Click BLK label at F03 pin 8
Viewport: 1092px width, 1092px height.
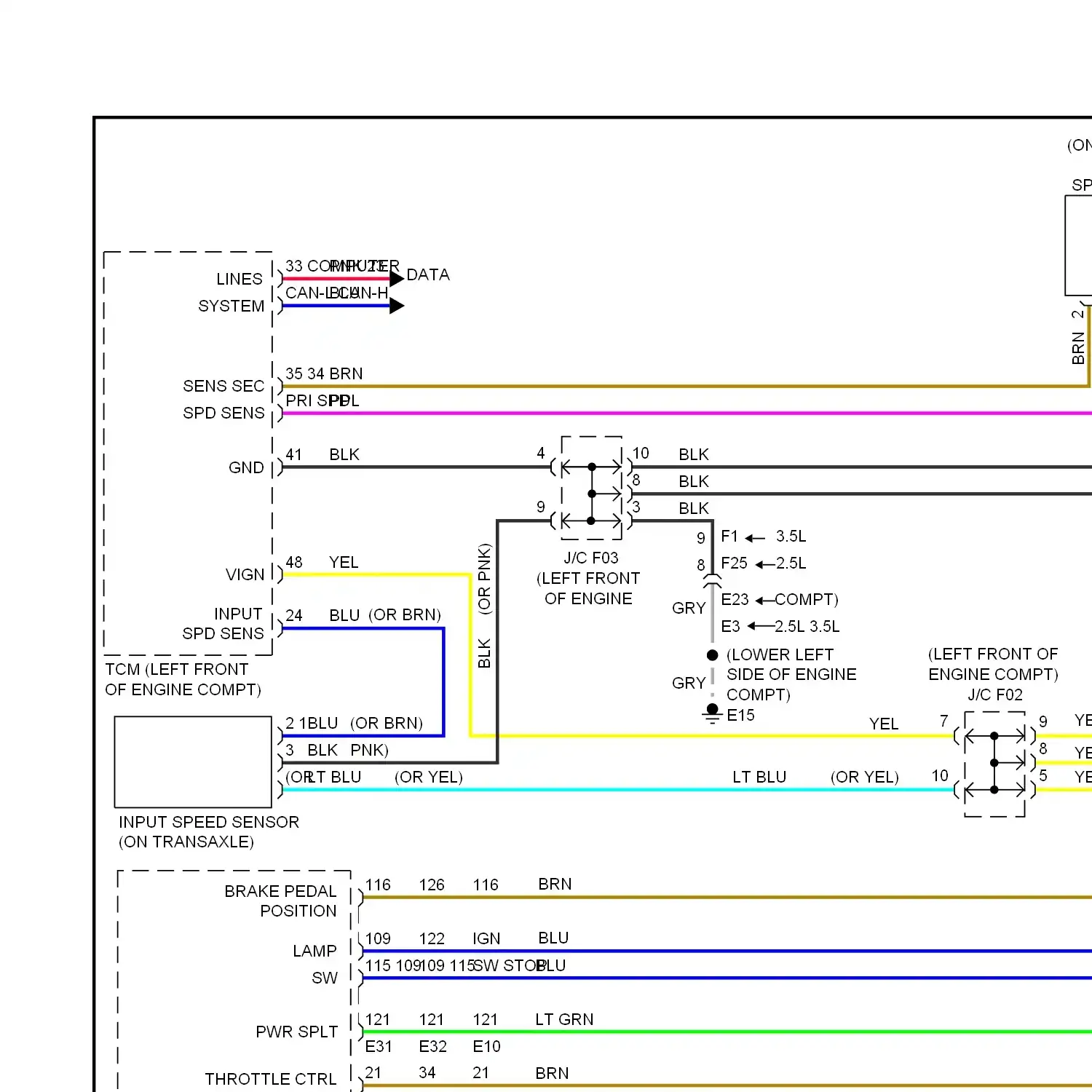tap(694, 481)
